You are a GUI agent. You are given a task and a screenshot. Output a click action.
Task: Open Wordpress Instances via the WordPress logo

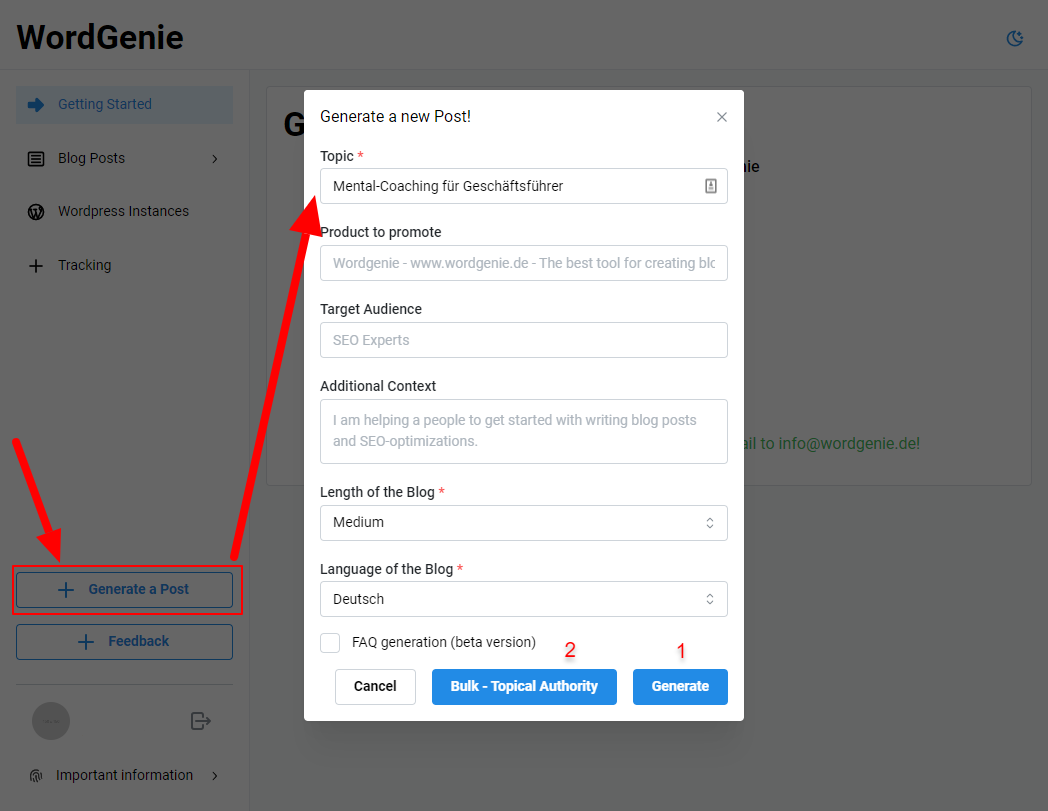(36, 211)
